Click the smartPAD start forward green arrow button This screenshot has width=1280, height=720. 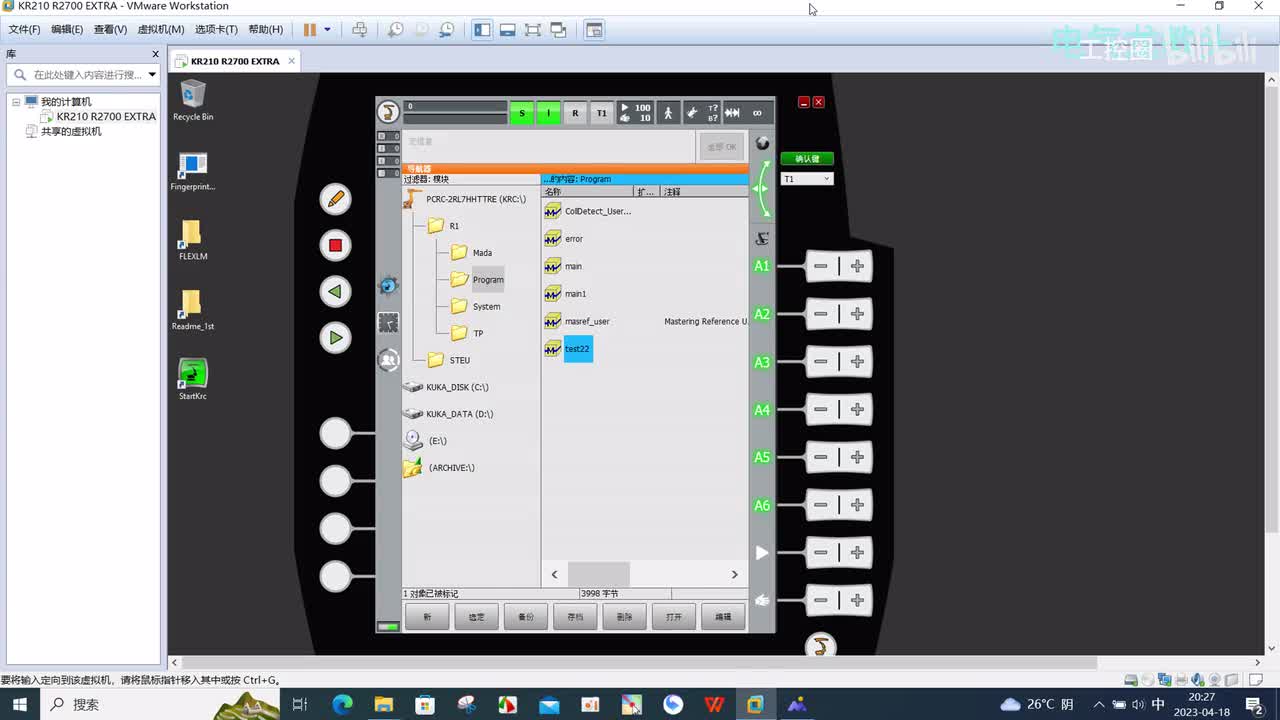[335, 338]
